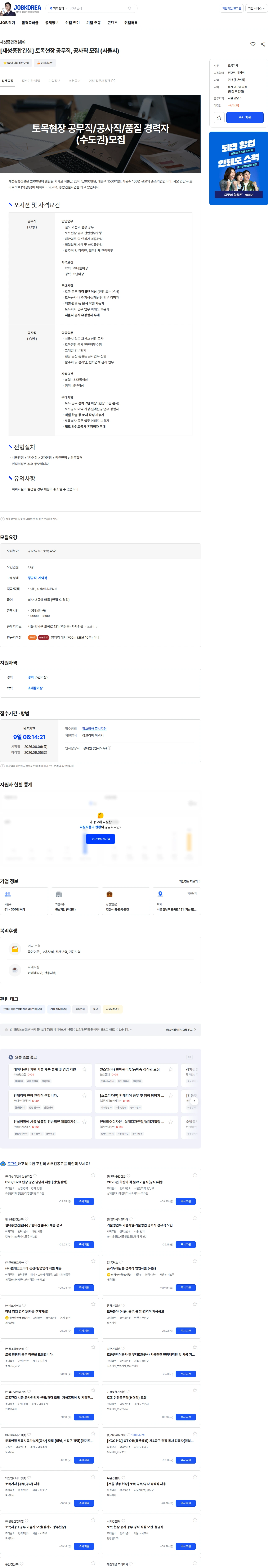The width and height of the screenshot is (268, 1568).
Task: Toggle the heart favorite icon for this posting
Action: (253, 44)
